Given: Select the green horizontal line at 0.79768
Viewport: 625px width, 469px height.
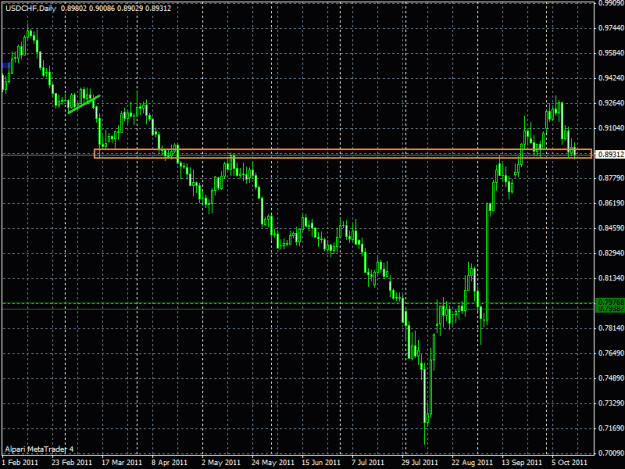Looking at the screenshot, I should (x=298, y=303).
